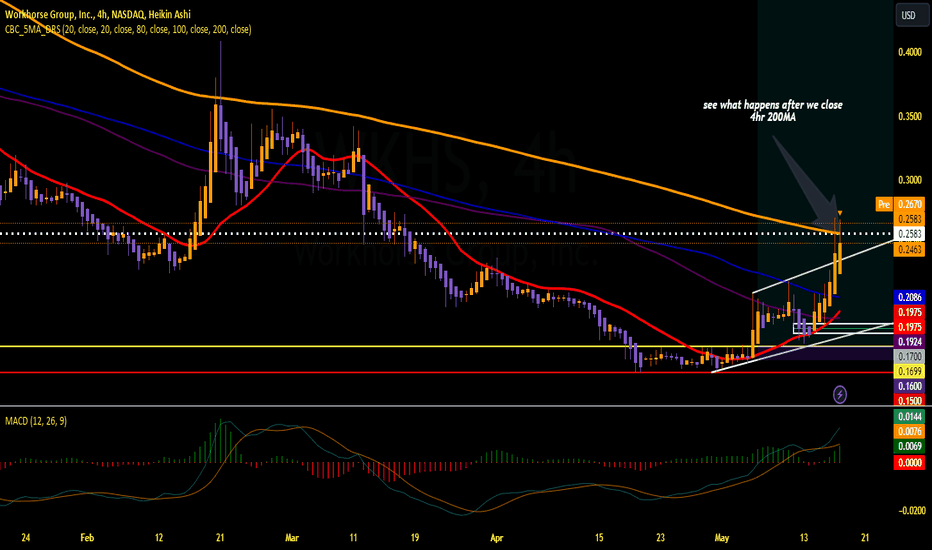Click the white 0.2583 price tag
Screen dimensions: 932x550
click(909, 234)
